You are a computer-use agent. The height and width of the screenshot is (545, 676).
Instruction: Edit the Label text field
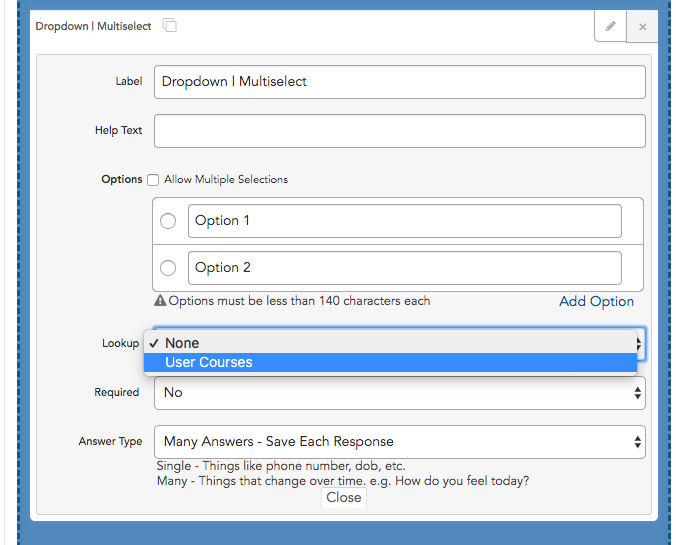tap(400, 82)
